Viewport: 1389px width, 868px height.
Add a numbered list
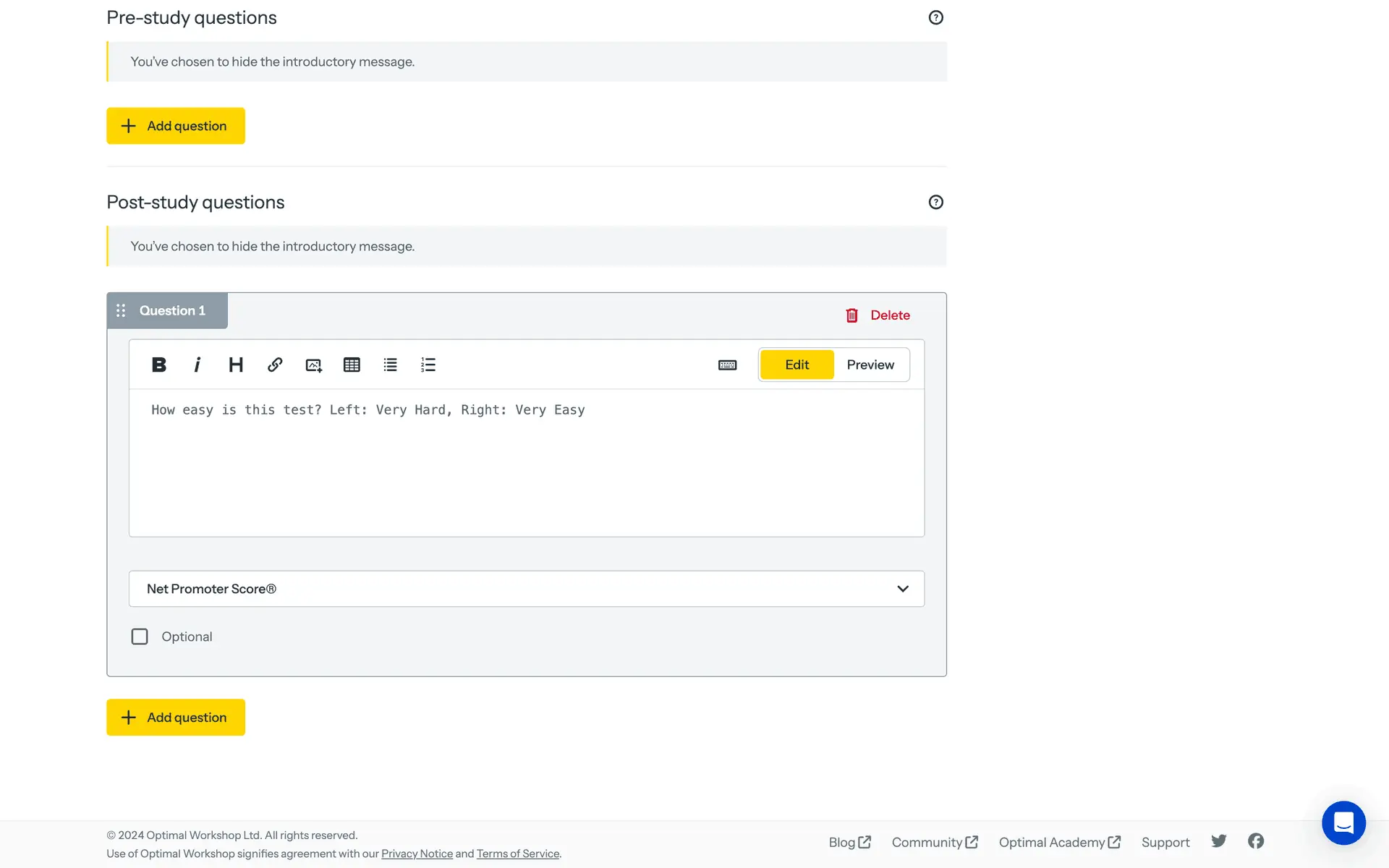[x=428, y=365]
